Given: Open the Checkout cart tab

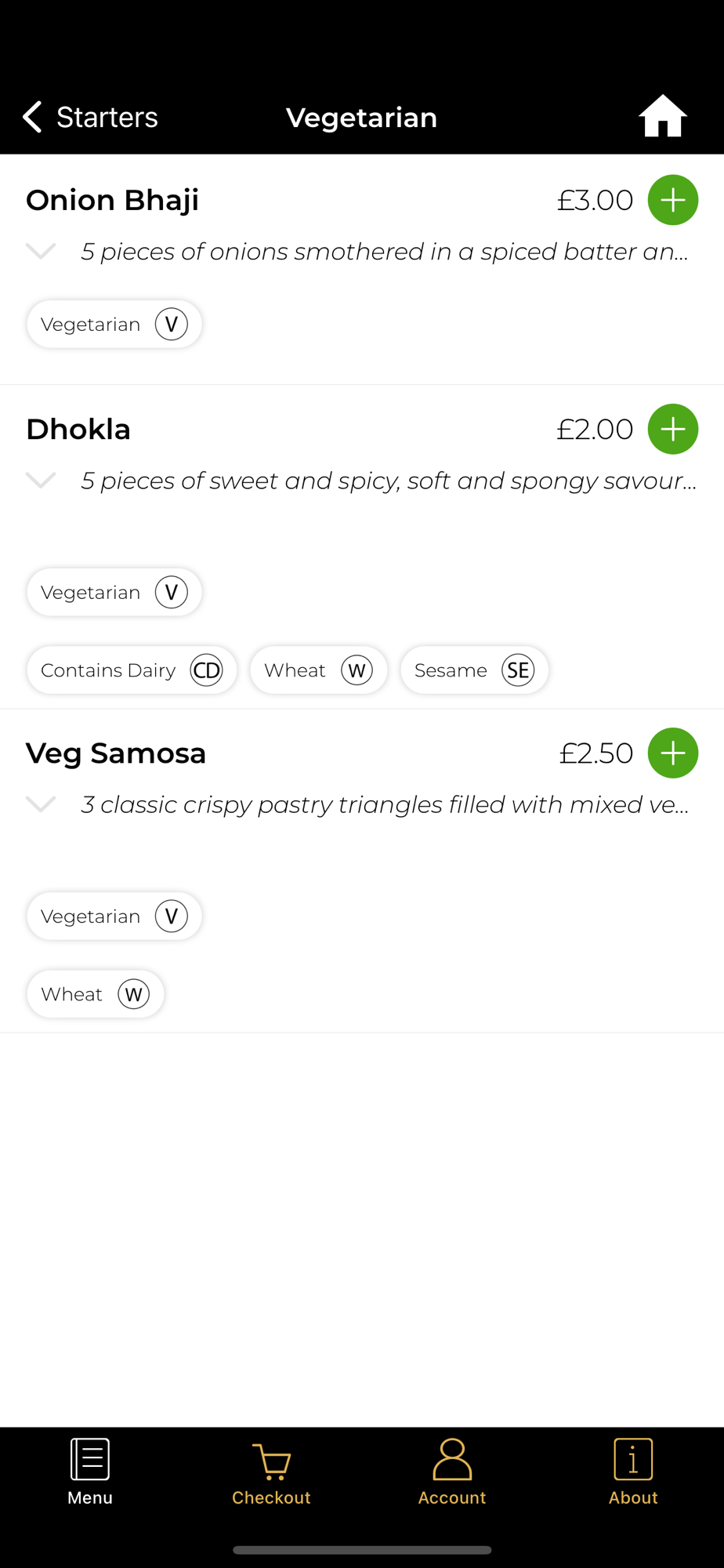Looking at the screenshot, I should click(271, 1472).
